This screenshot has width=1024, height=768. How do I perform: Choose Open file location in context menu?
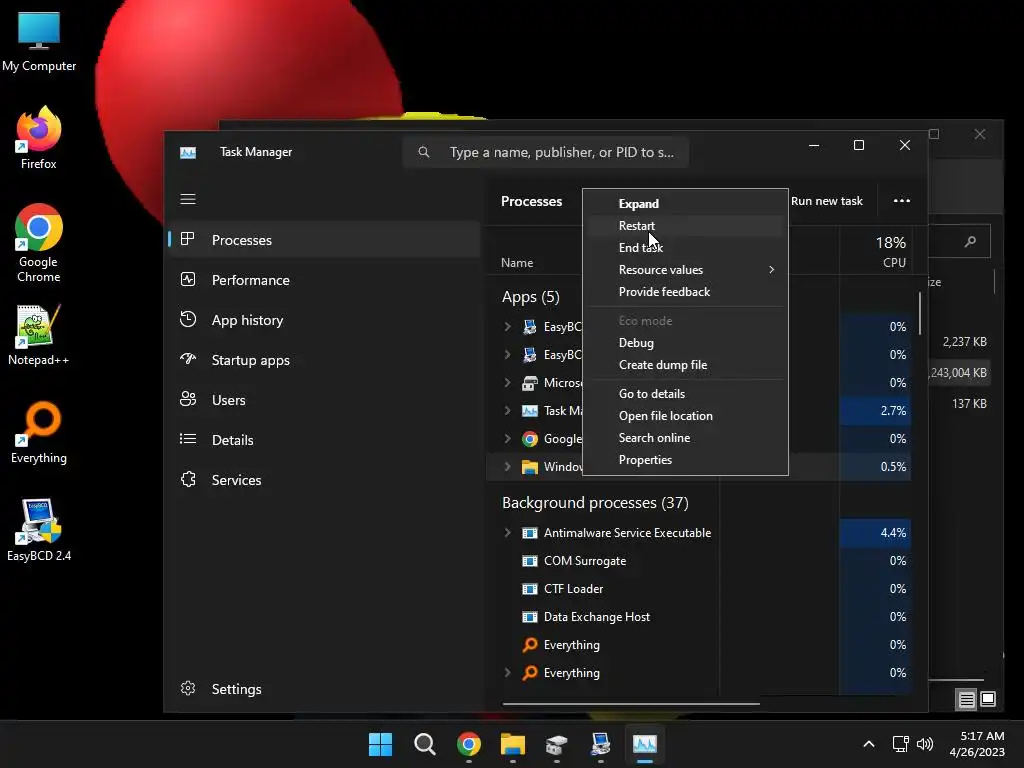click(x=685, y=416)
